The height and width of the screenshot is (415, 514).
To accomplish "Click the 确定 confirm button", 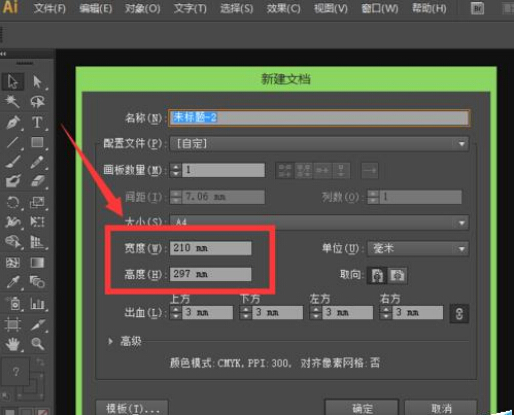I will (362, 408).
